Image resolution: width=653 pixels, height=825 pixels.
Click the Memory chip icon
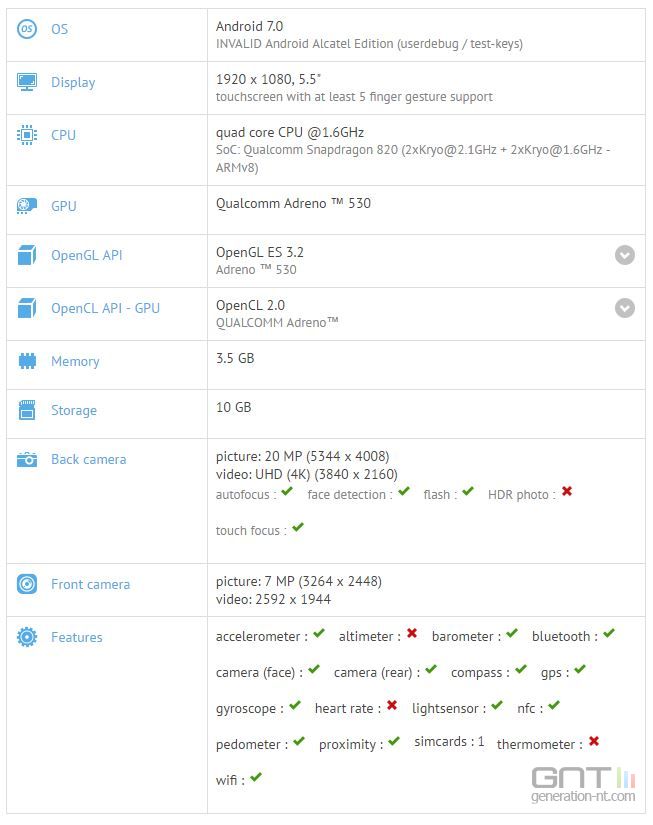coord(27,361)
